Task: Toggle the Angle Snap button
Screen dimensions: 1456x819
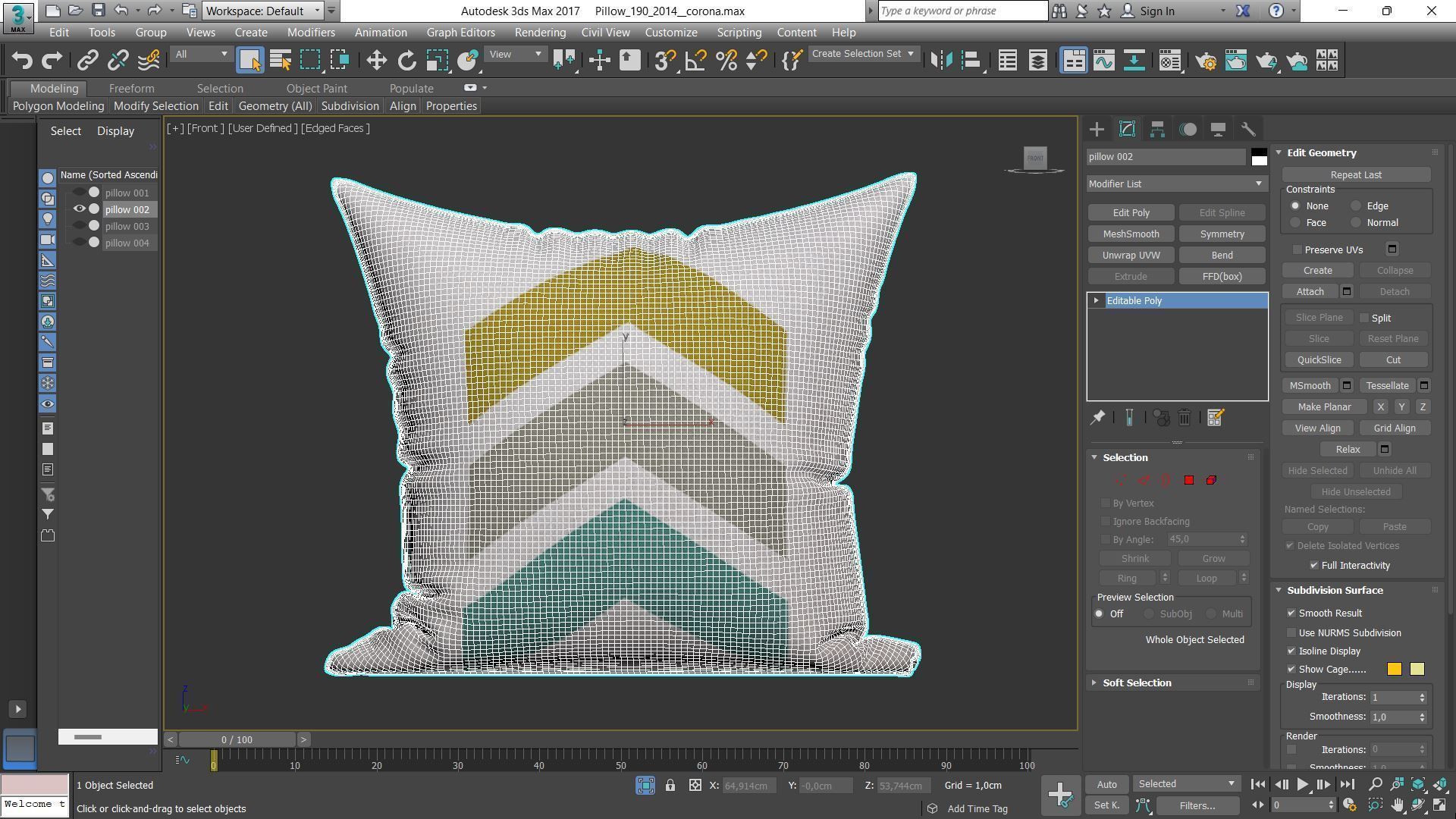Action: pyautogui.click(x=695, y=61)
